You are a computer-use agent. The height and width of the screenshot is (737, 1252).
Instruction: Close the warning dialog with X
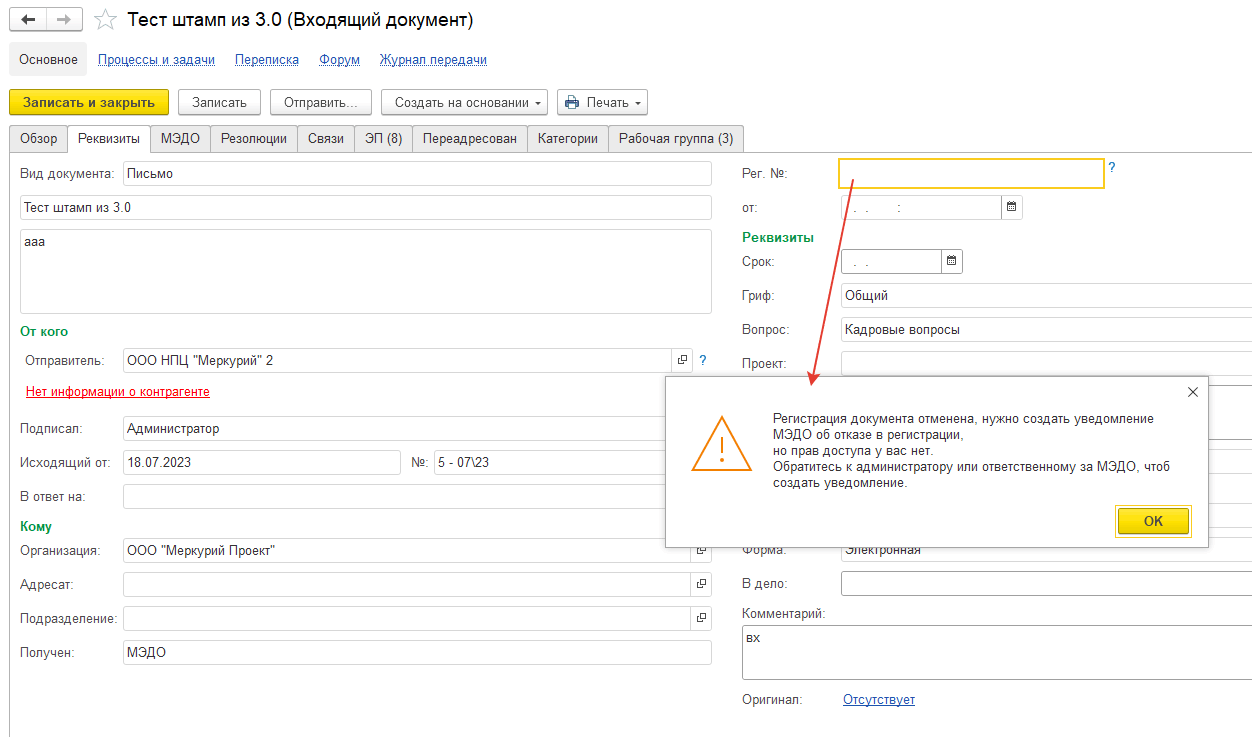pyautogui.click(x=1192, y=393)
